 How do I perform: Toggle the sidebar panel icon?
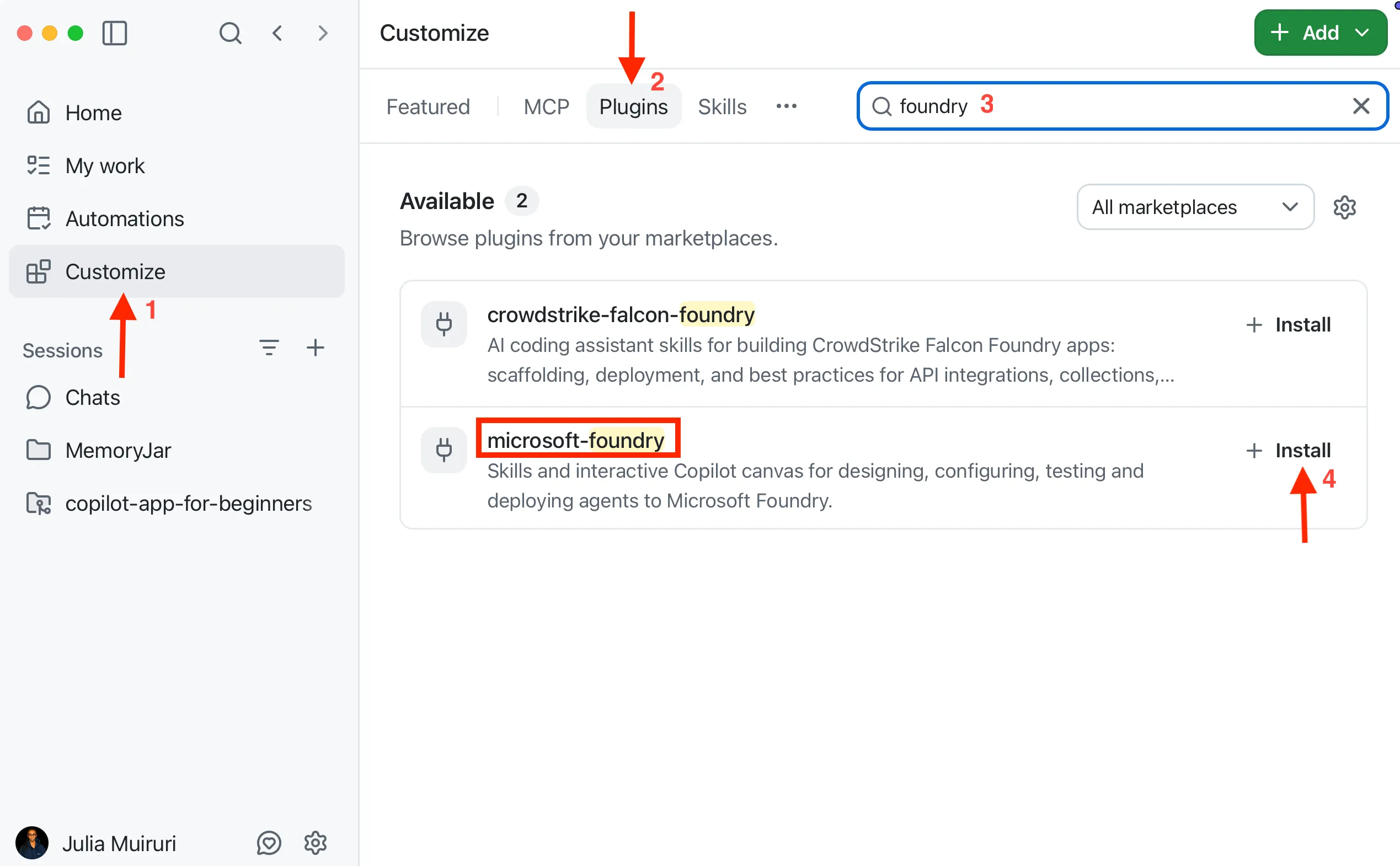[115, 33]
